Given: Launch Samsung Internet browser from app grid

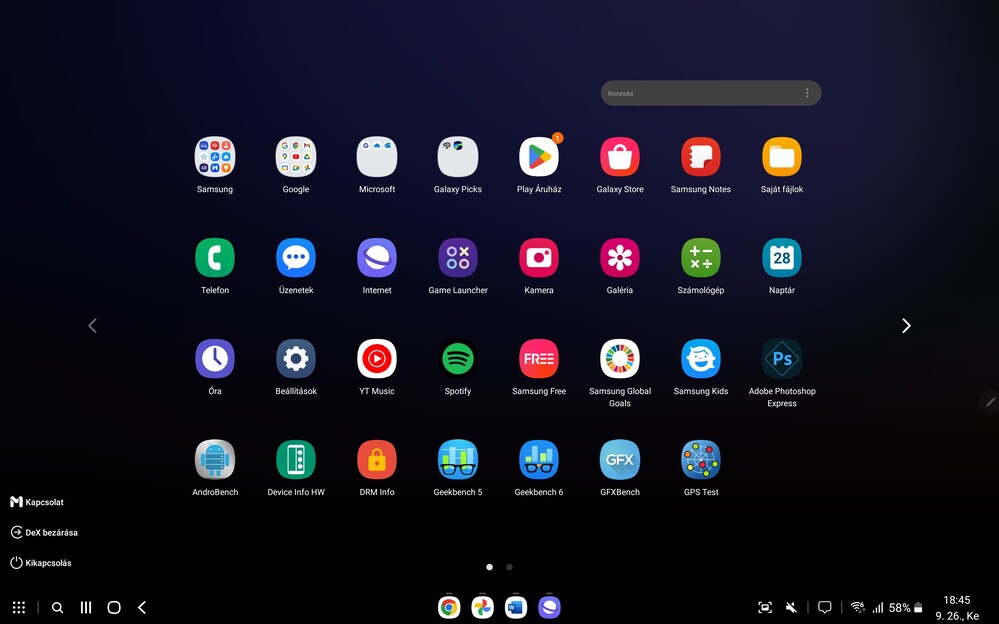Looking at the screenshot, I should (x=377, y=258).
